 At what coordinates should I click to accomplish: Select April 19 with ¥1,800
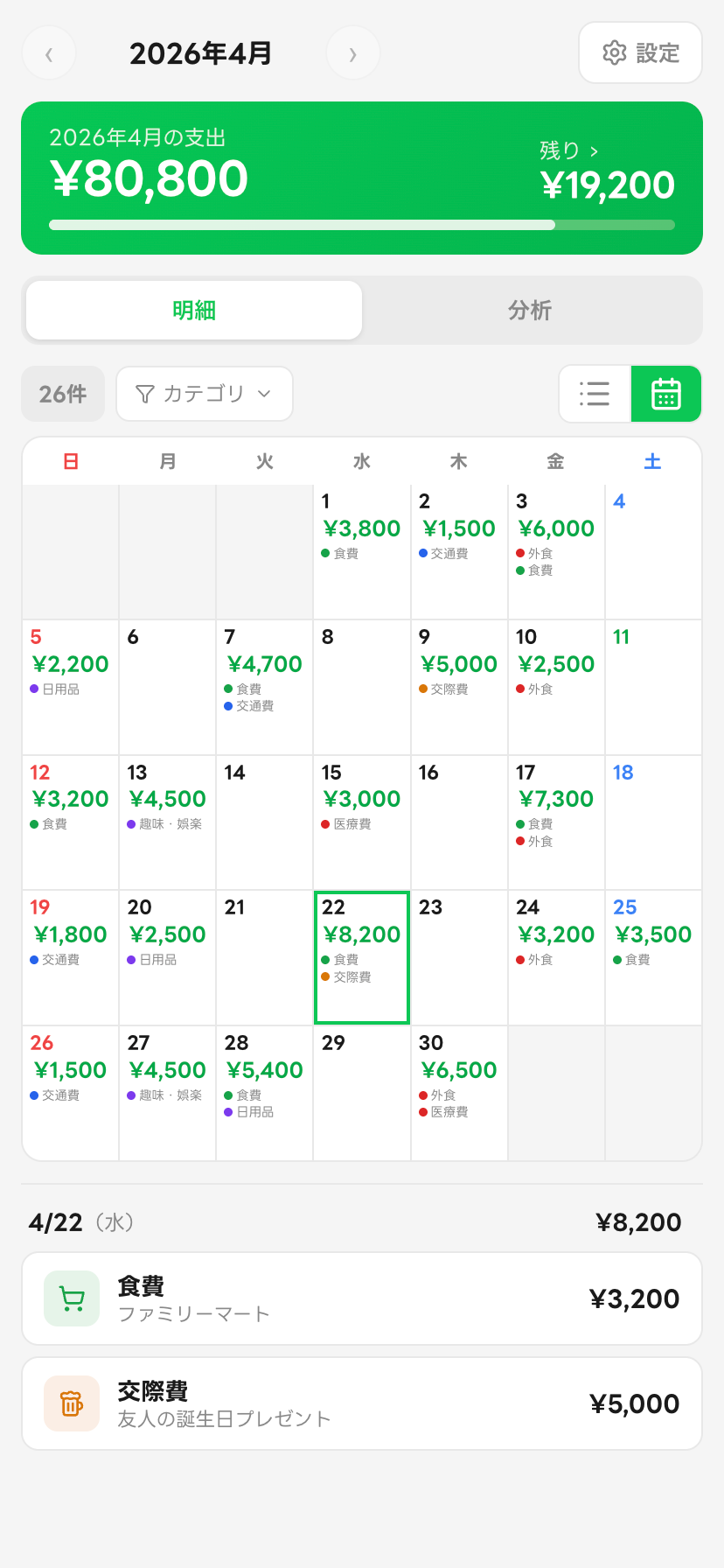pyautogui.click(x=71, y=958)
